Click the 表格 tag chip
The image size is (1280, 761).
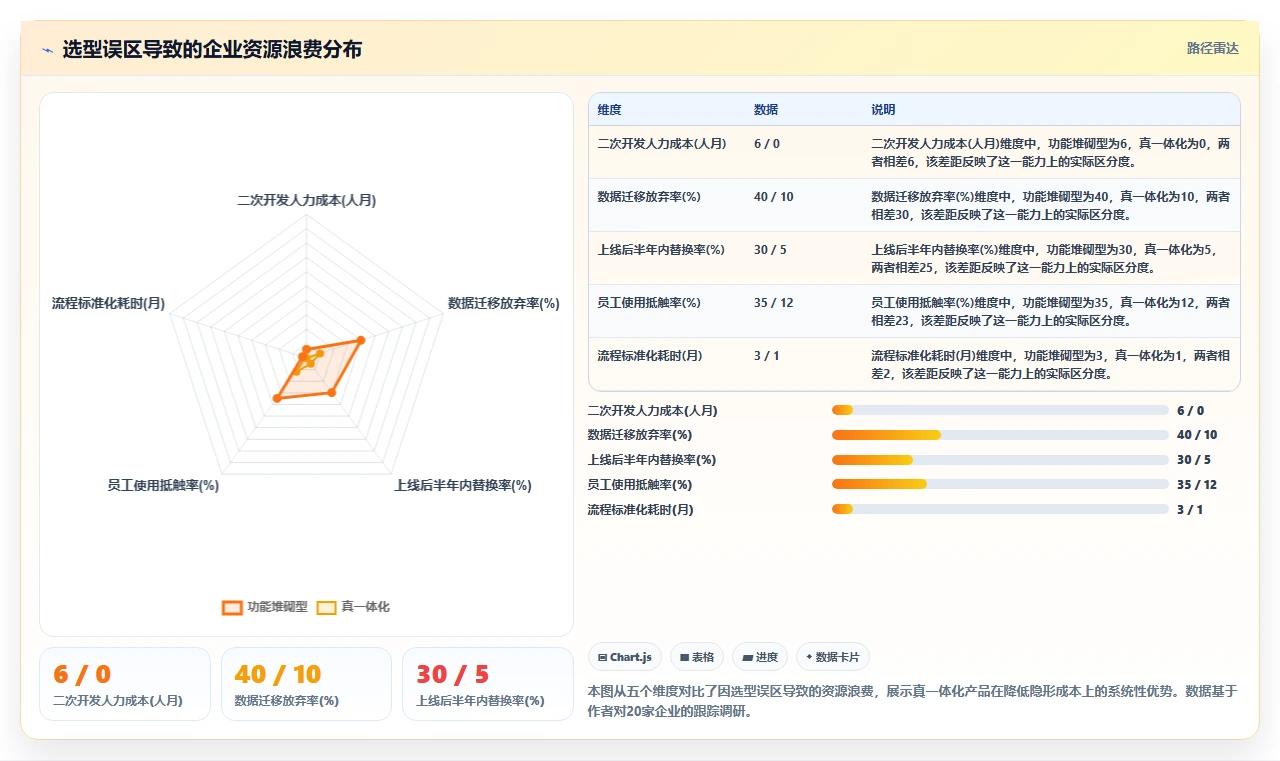pyautogui.click(x=697, y=657)
